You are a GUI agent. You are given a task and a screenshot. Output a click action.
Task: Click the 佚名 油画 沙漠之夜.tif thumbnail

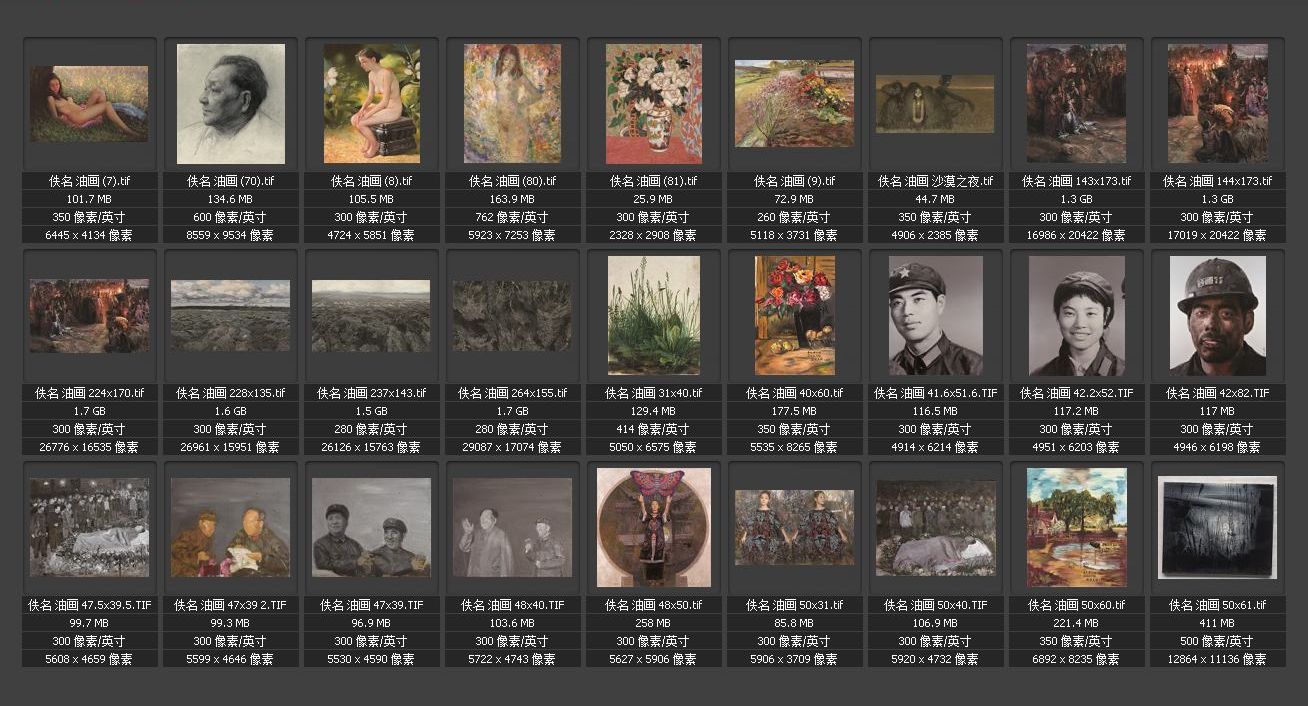935,104
